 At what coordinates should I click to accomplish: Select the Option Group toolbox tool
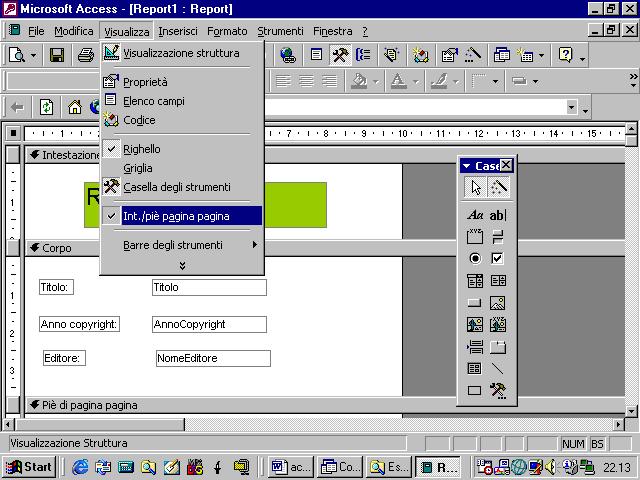(475, 237)
